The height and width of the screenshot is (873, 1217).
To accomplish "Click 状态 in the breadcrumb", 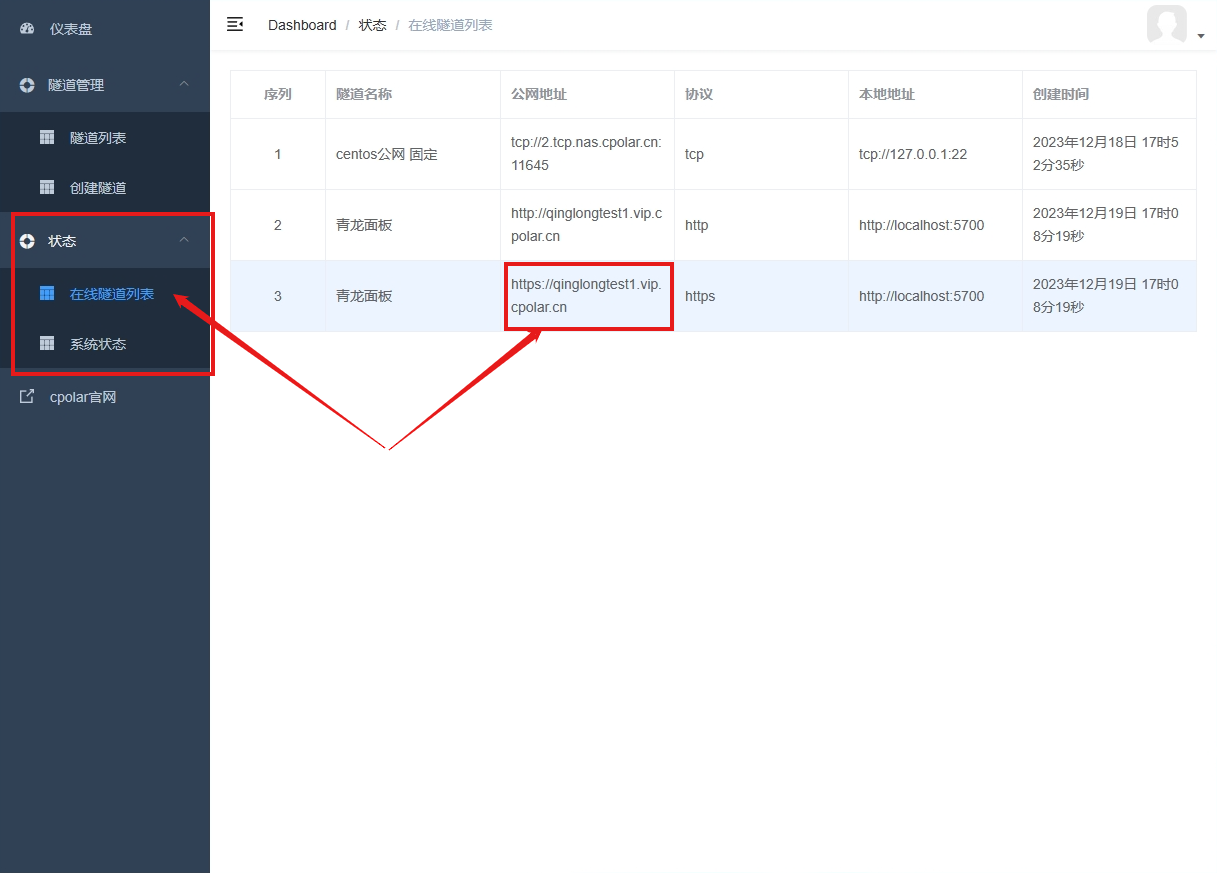I will click(372, 25).
